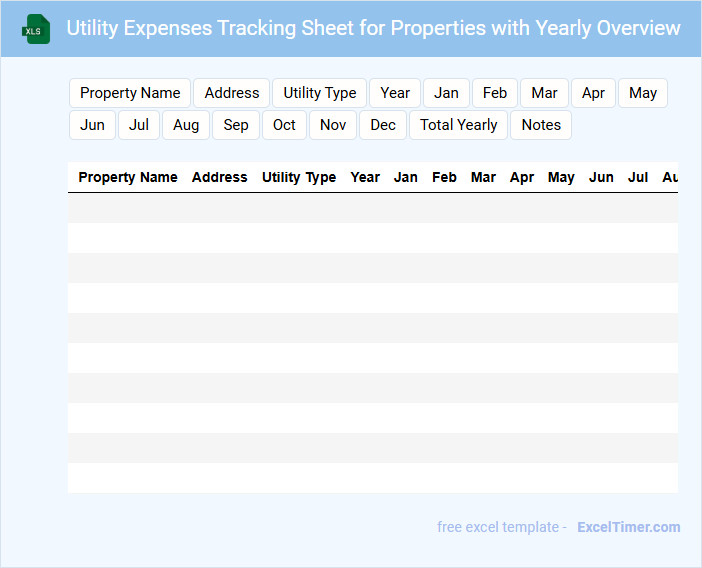The height and width of the screenshot is (568, 702).
Task: Click the first empty table row
Action: [x=372, y=208]
